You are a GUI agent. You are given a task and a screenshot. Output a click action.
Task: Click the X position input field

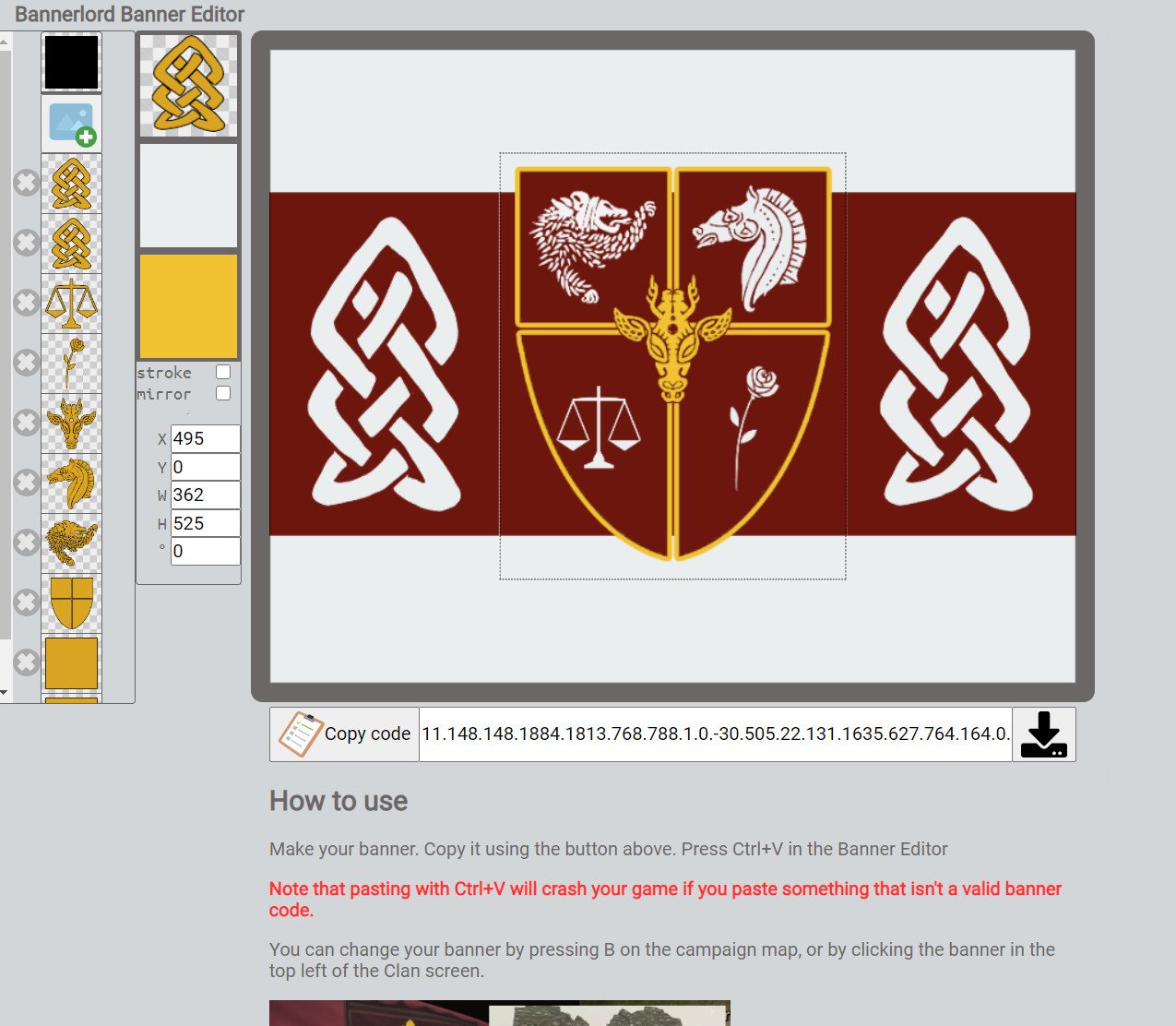[205, 439]
